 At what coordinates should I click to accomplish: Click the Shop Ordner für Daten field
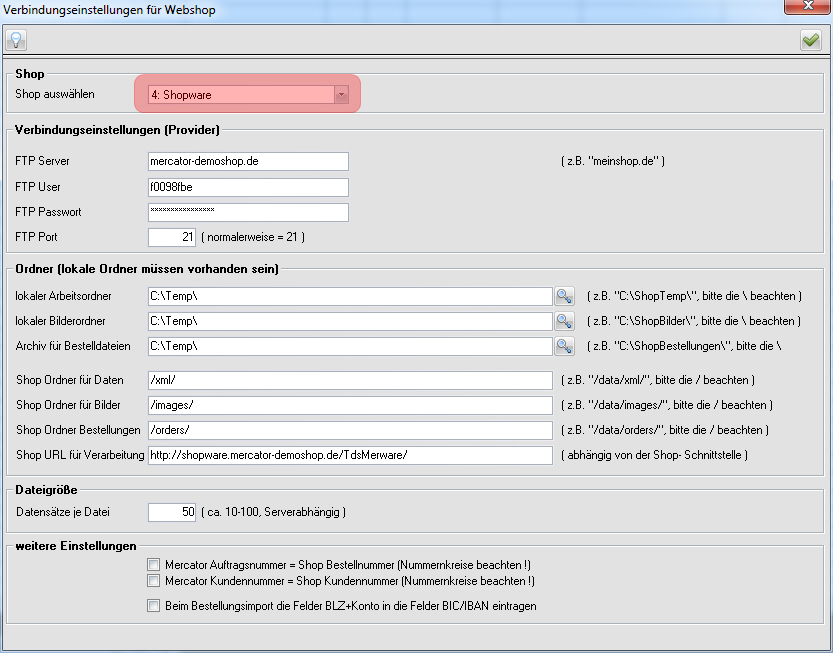350,380
